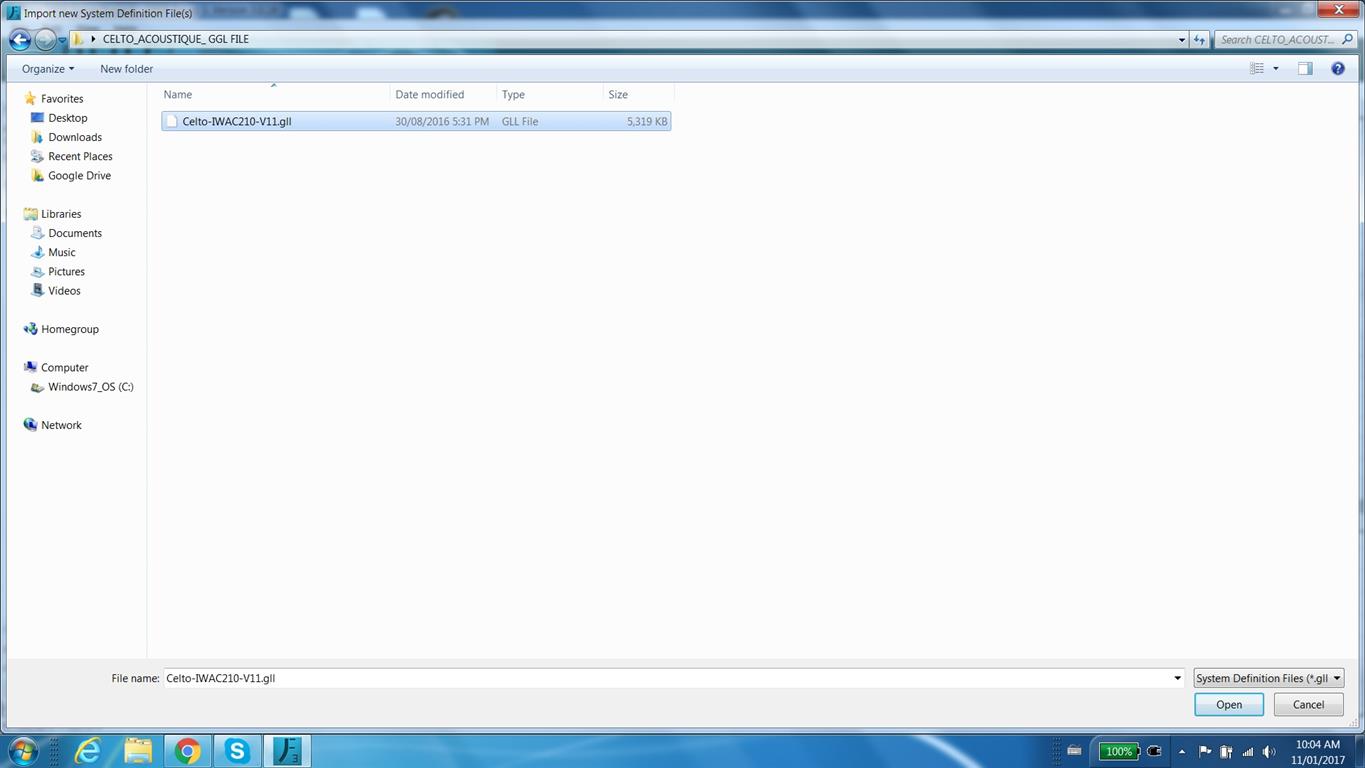Screen dimensions: 1365x768
Task: Open Internet Explorer on the taskbar
Action: coord(88,751)
